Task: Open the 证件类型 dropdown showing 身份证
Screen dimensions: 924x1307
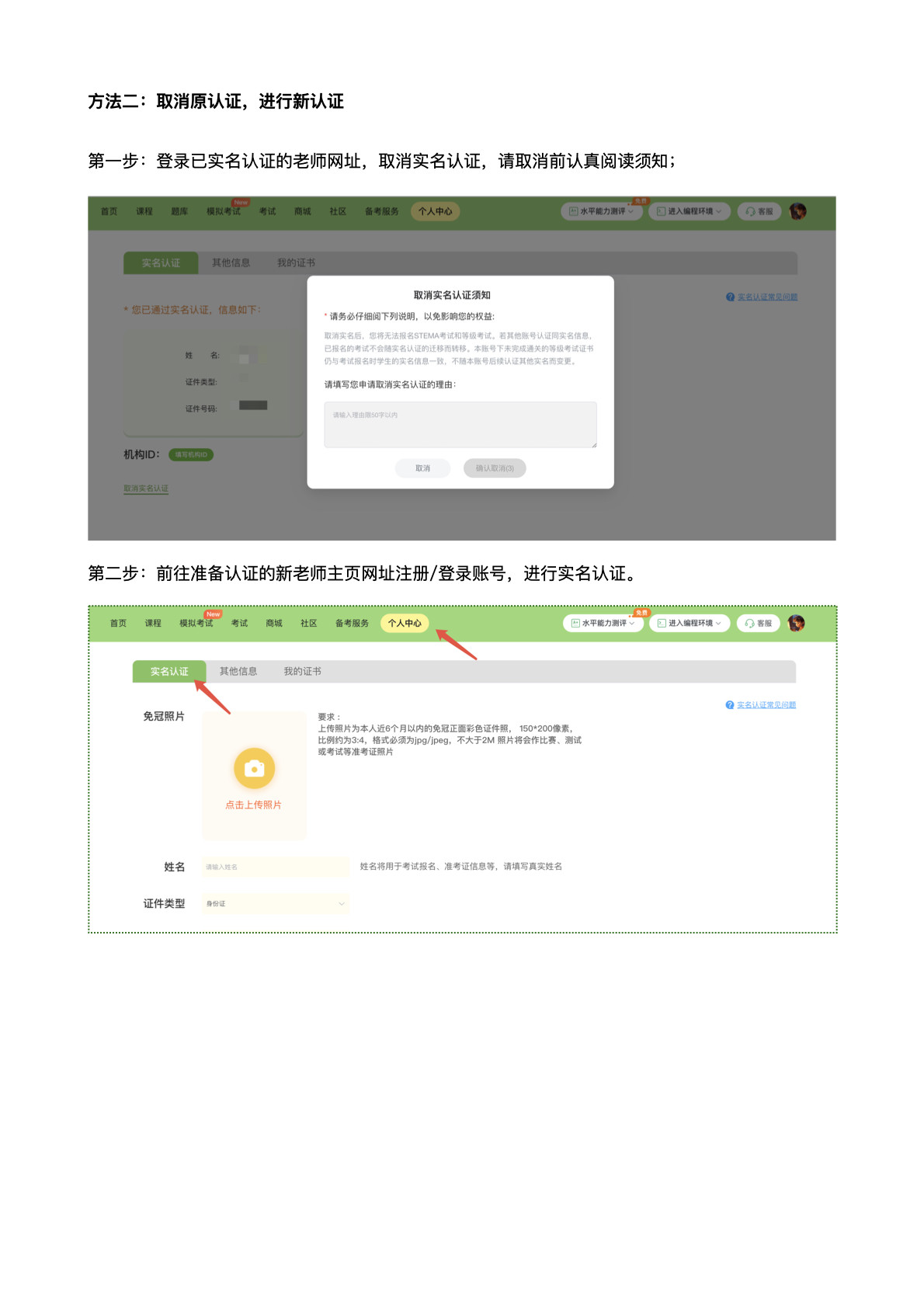Action: [x=276, y=904]
